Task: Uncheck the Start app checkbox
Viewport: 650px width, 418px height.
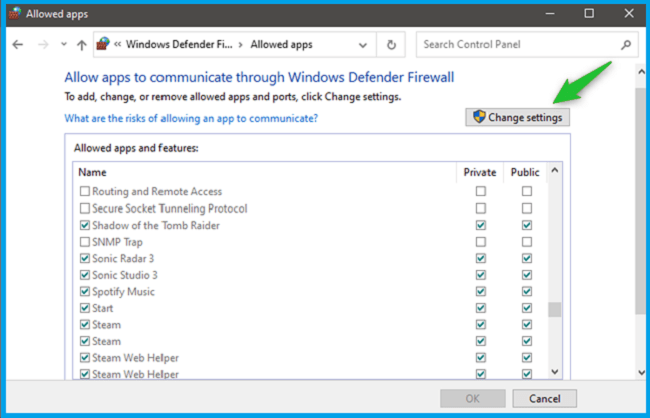Action: pos(85,308)
